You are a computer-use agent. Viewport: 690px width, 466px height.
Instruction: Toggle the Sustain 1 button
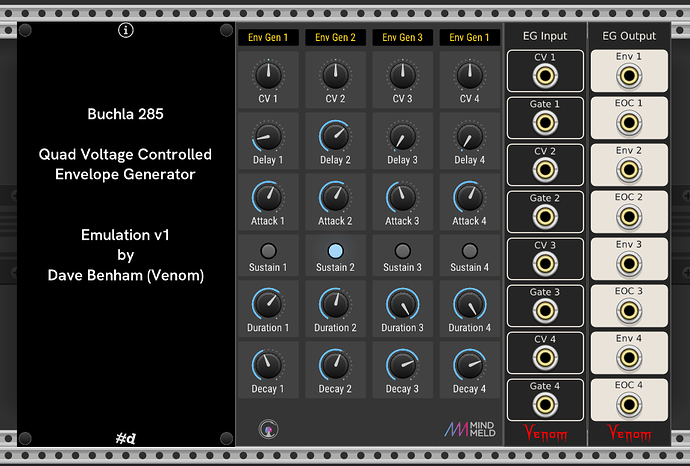pyautogui.click(x=268, y=251)
